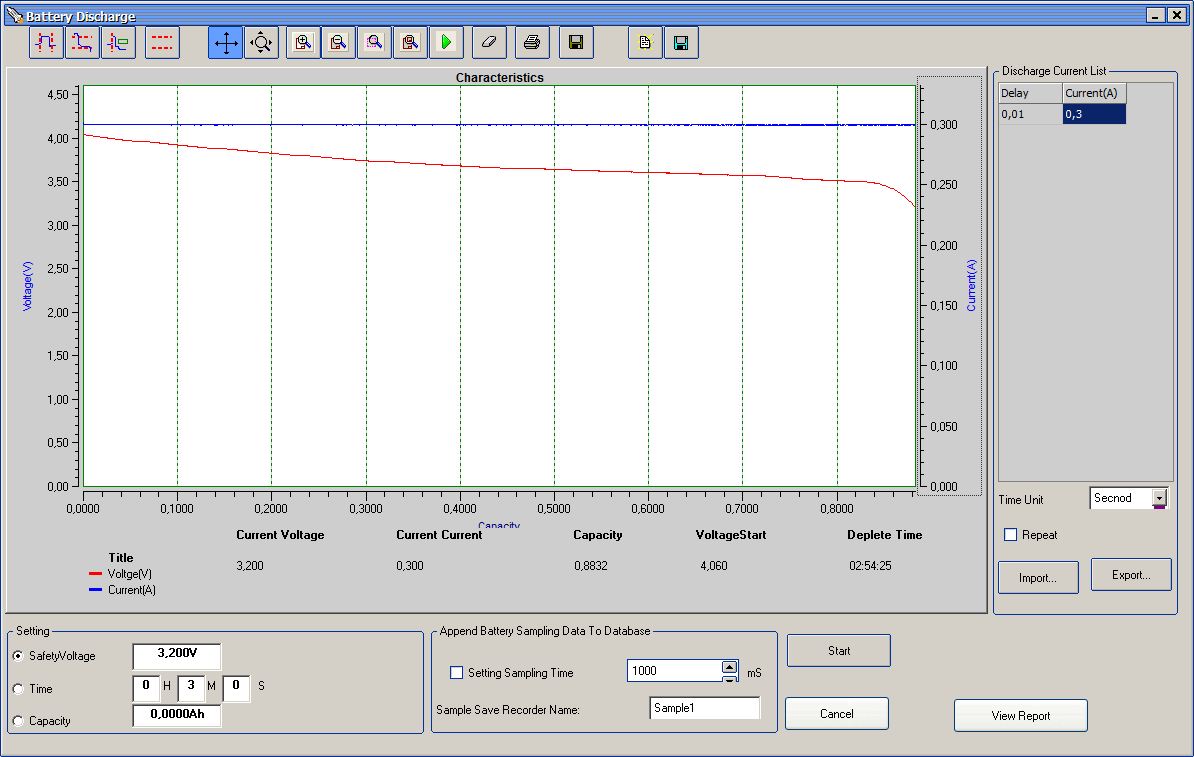This screenshot has height=757, width=1194.
Task: Save chart using the black floppy icon
Action: (576, 43)
